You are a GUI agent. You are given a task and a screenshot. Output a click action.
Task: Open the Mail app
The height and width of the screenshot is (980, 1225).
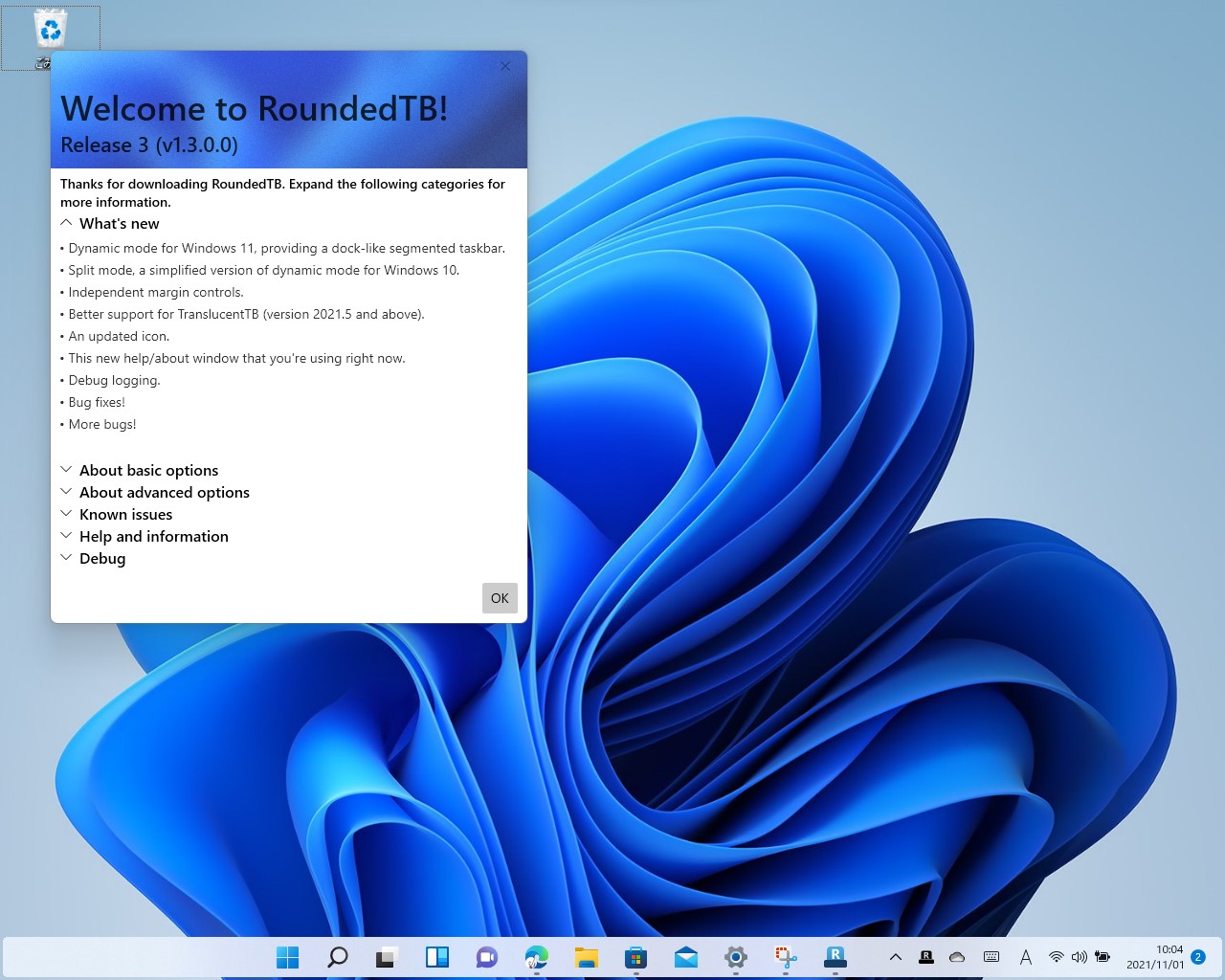point(685,957)
